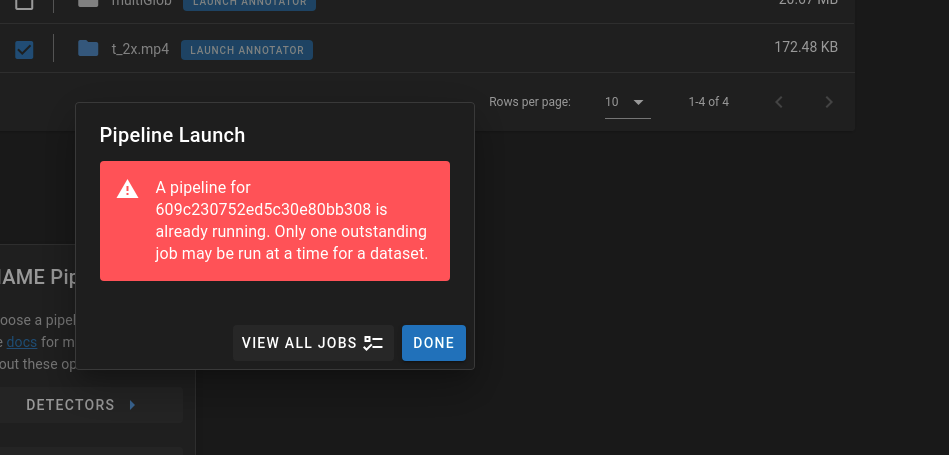Click the multiGlob folder icon
This screenshot has width=949, height=455.
pyautogui.click(x=88, y=3)
